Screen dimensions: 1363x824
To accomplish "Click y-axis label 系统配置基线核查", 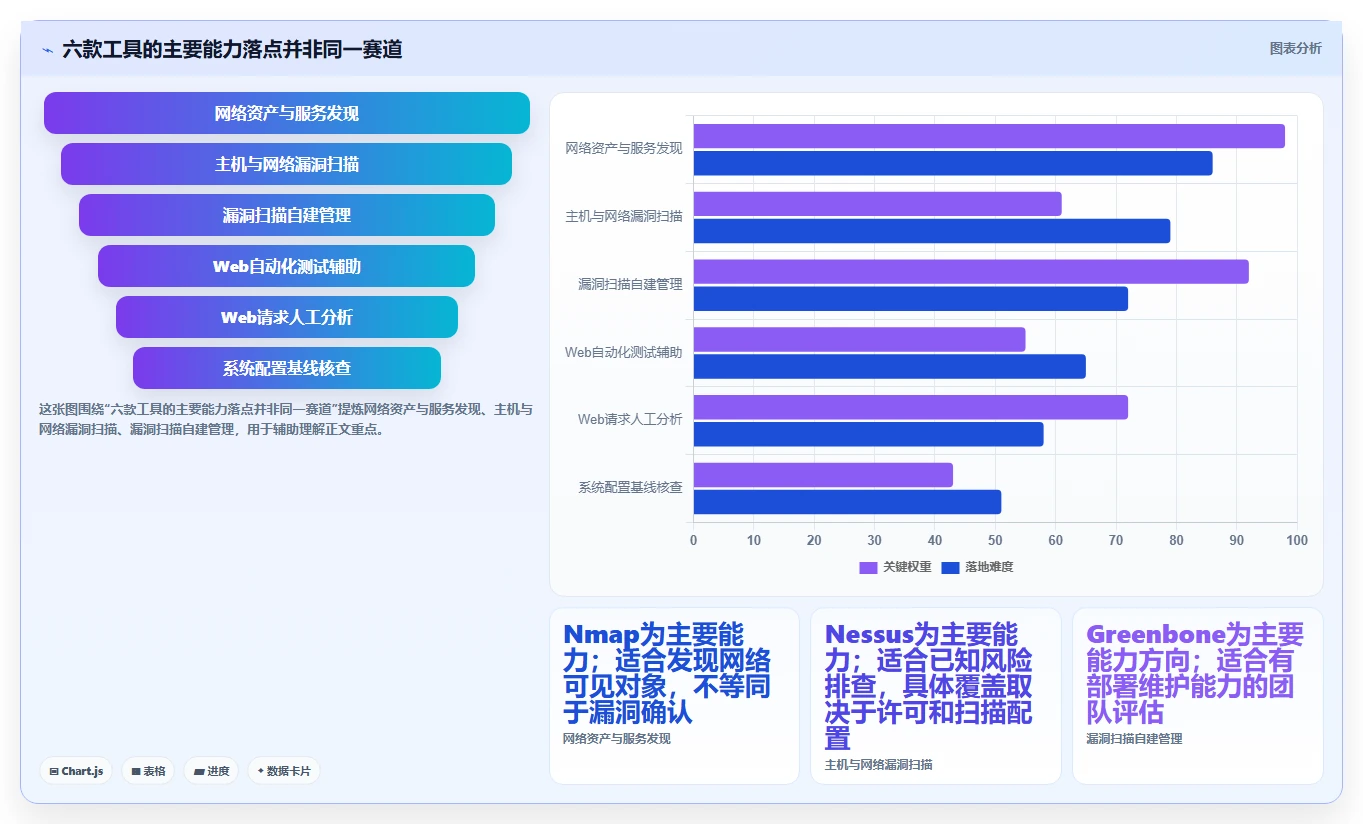I will coord(630,487).
